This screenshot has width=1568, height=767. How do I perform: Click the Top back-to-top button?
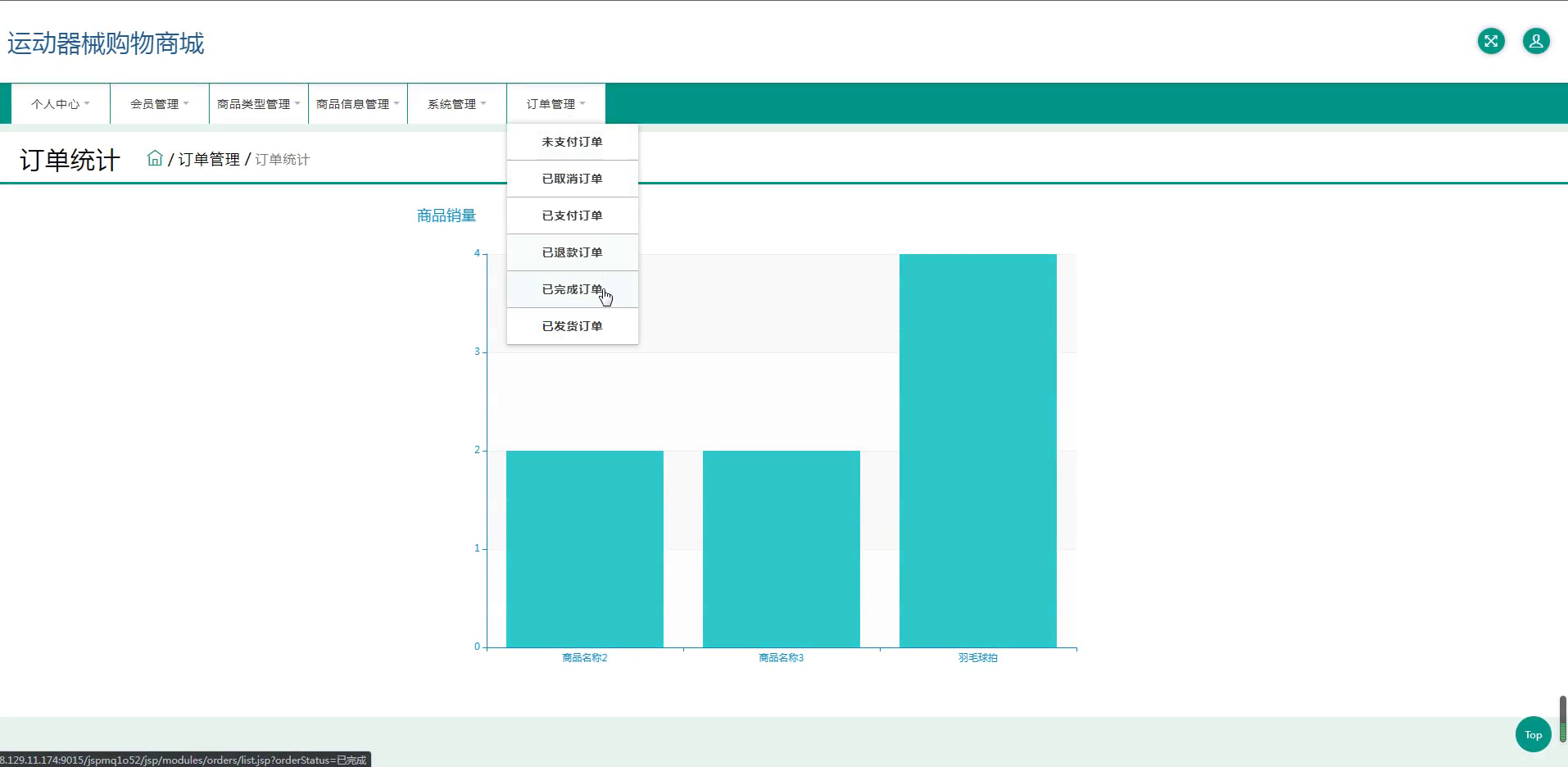[x=1534, y=734]
